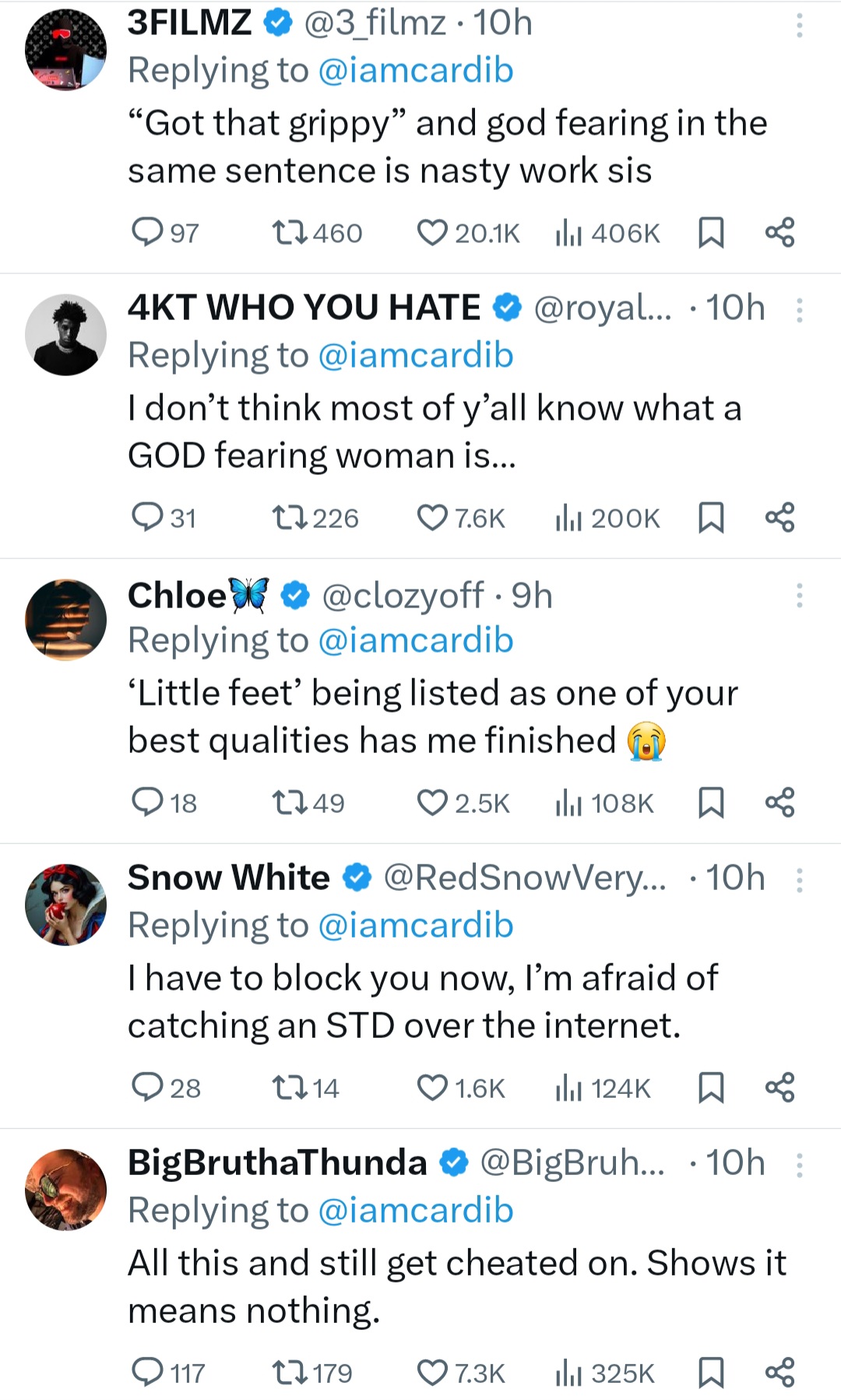Like BigBruthaThunda's tweet
841x1400 pixels.
[x=432, y=1372]
